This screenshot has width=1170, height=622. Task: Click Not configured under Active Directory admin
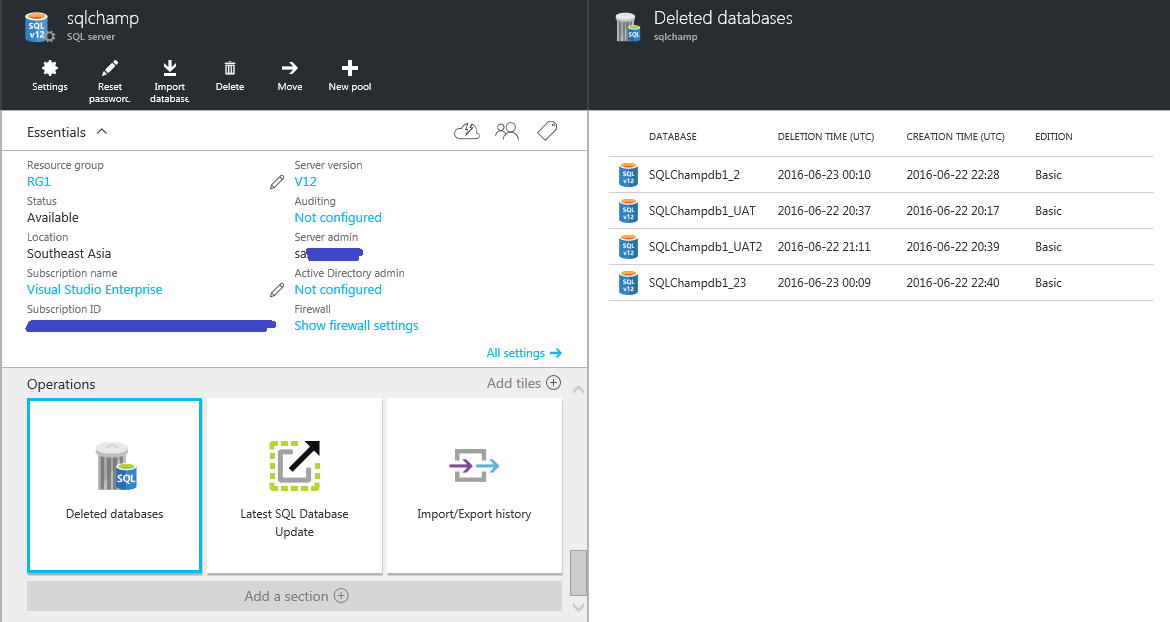click(338, 289)
